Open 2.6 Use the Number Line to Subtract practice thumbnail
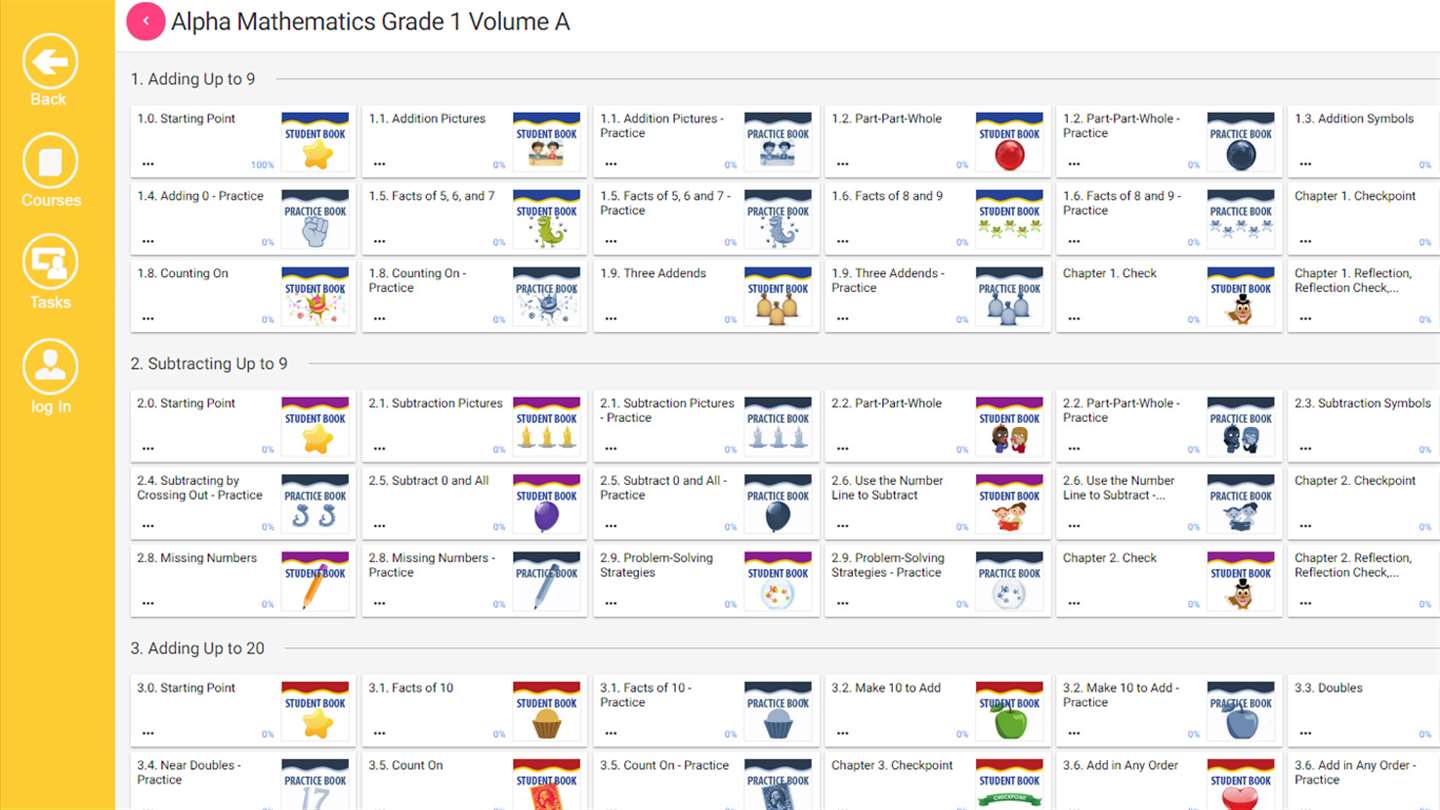Image resolution: width=1440 pixels, height=810 pixels. (1241, 503)
